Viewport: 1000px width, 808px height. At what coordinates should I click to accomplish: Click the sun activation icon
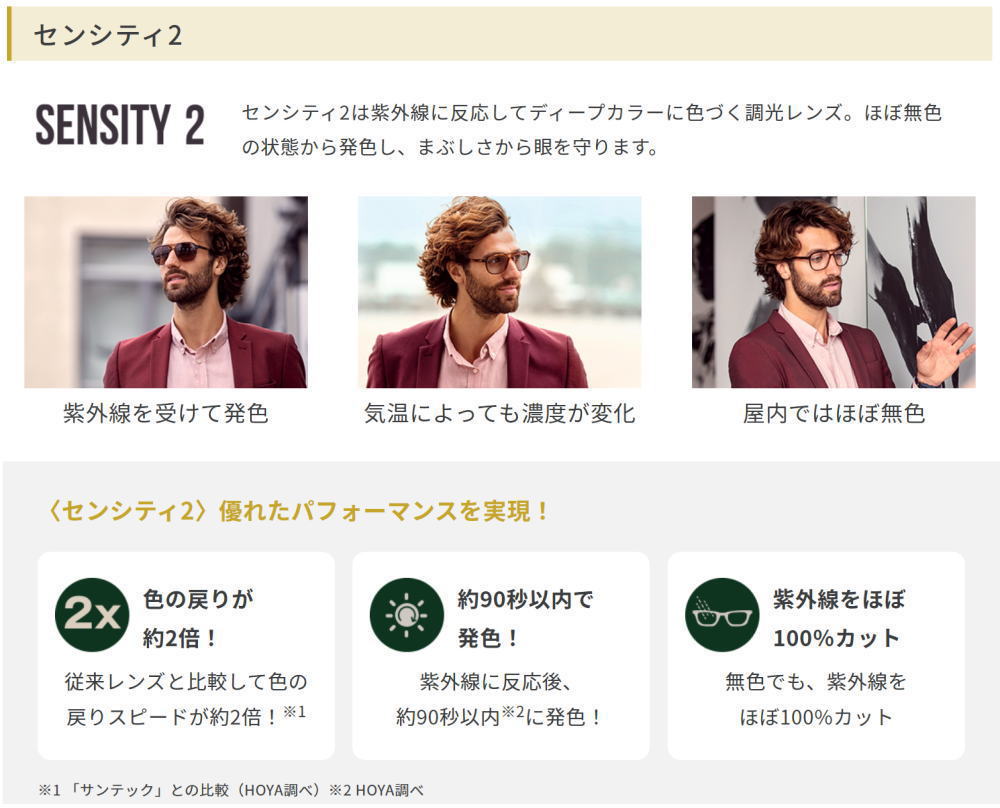coord(407,614)
